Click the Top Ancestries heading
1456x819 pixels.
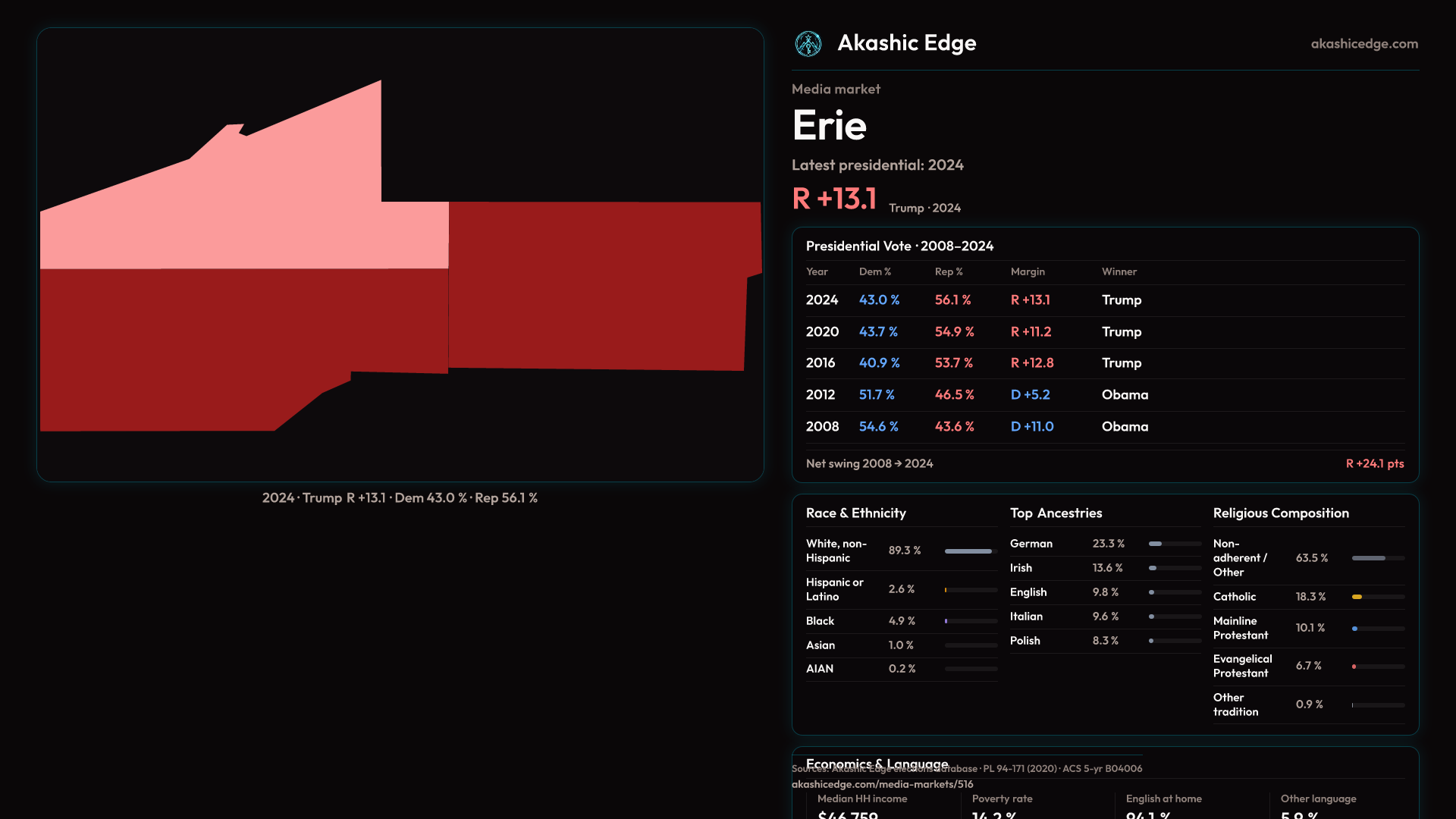click(1056, 513)
